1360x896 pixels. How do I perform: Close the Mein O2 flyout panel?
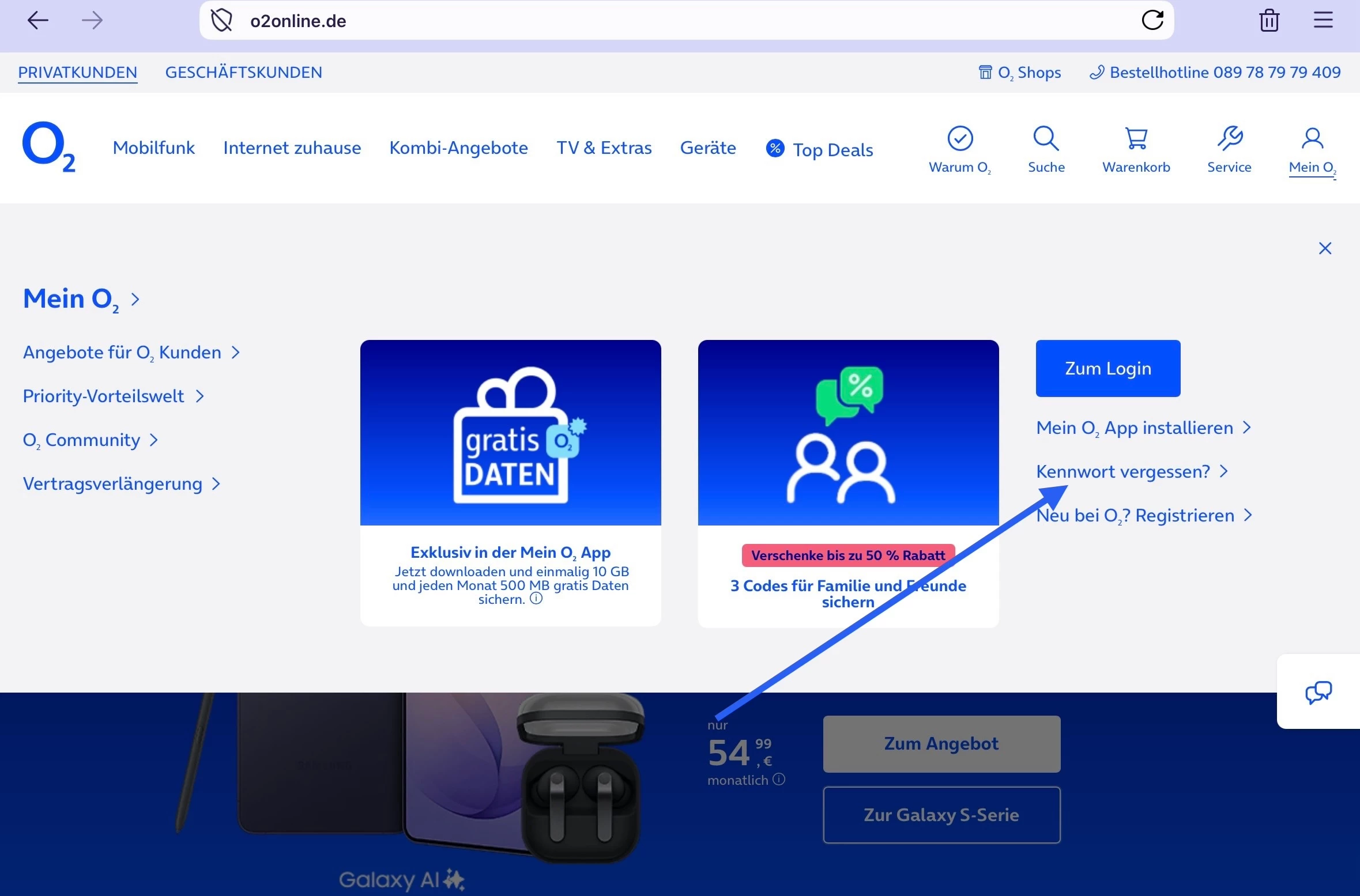click(1325, 248)
